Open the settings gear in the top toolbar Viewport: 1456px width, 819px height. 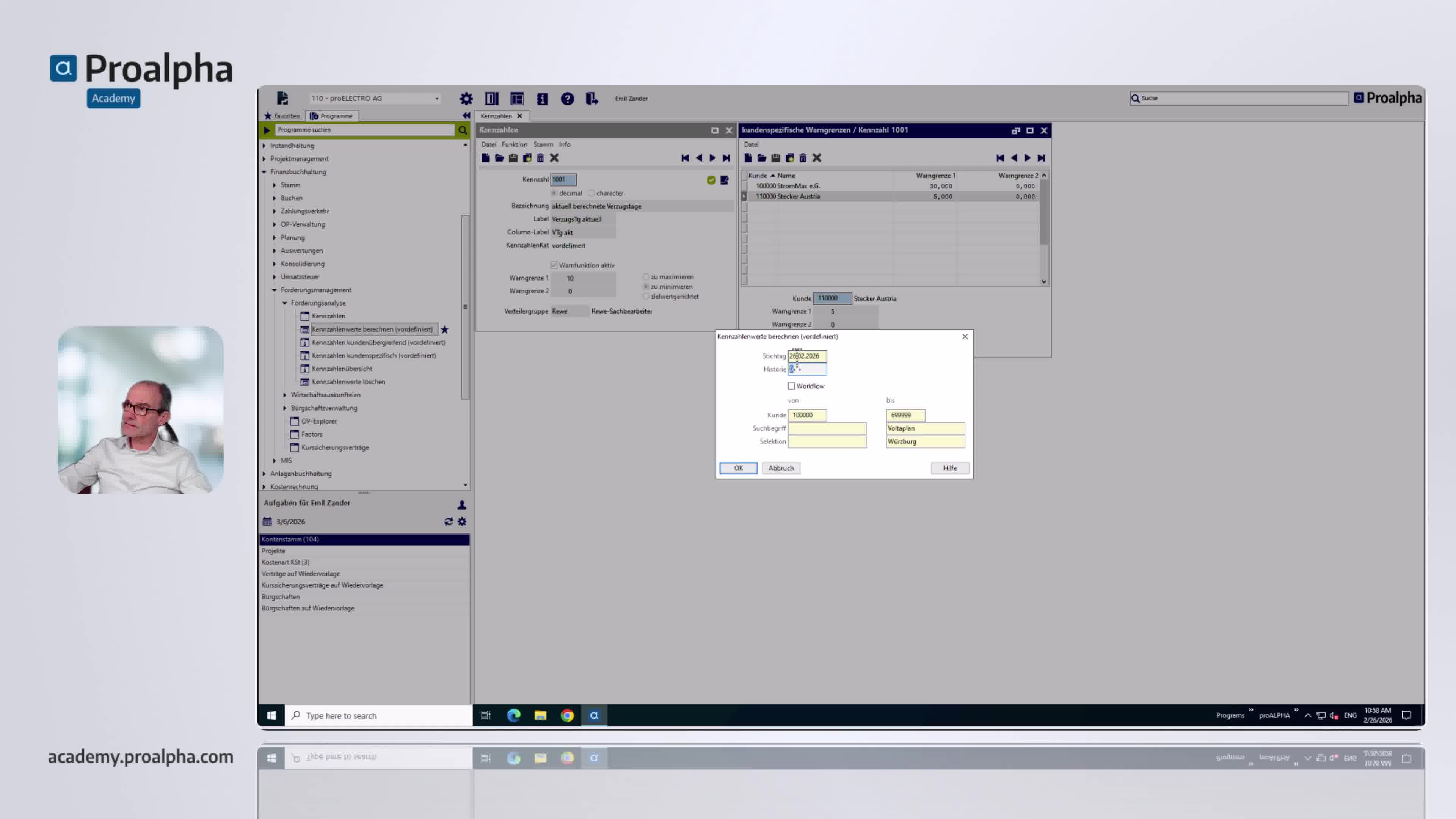[466, 98]
